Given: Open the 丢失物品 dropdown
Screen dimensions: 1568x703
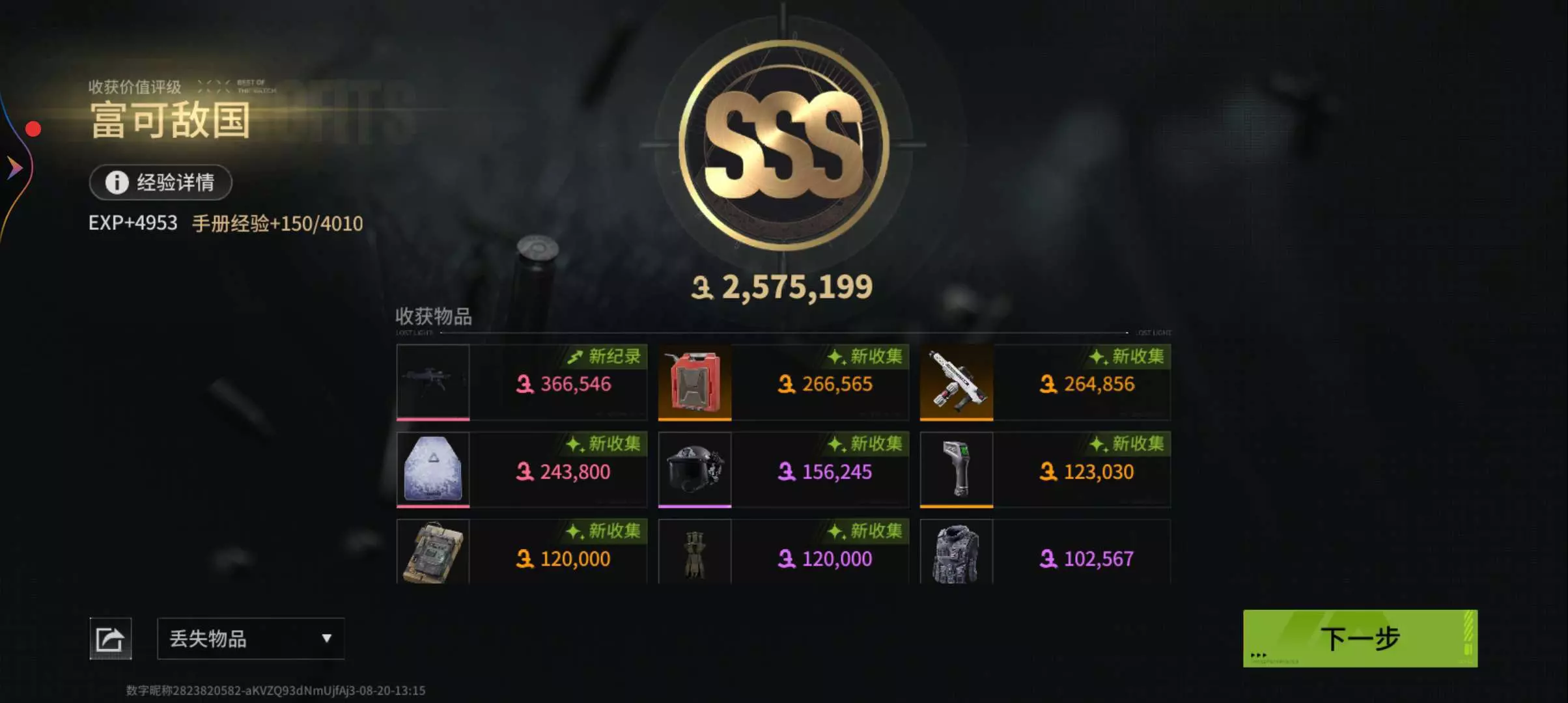Looking at the screenshot, I should pyautogui.click(x=251, y=639).
